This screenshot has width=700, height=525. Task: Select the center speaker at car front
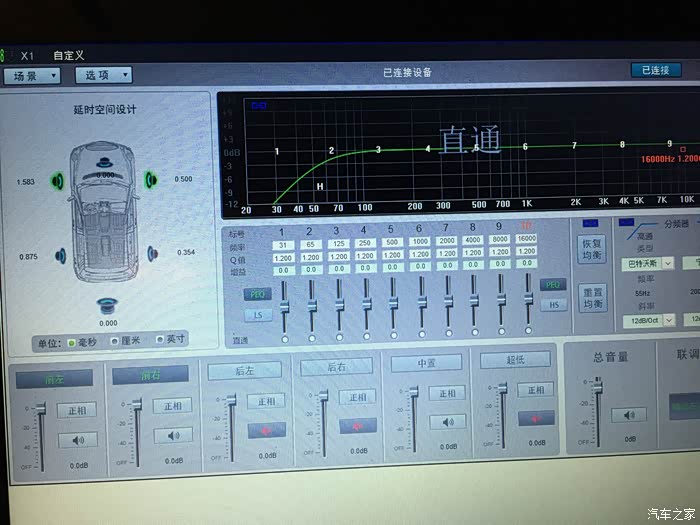pyautogui.click(x=105, y=161)
